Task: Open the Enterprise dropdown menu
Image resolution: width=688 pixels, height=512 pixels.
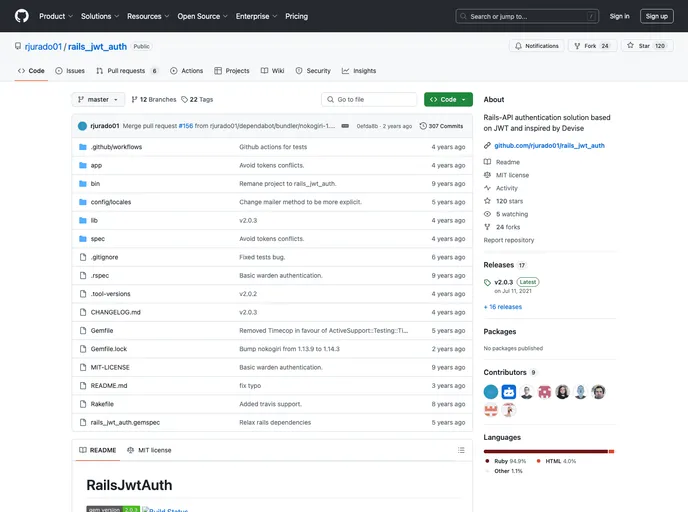Action: tap(256, 16)
